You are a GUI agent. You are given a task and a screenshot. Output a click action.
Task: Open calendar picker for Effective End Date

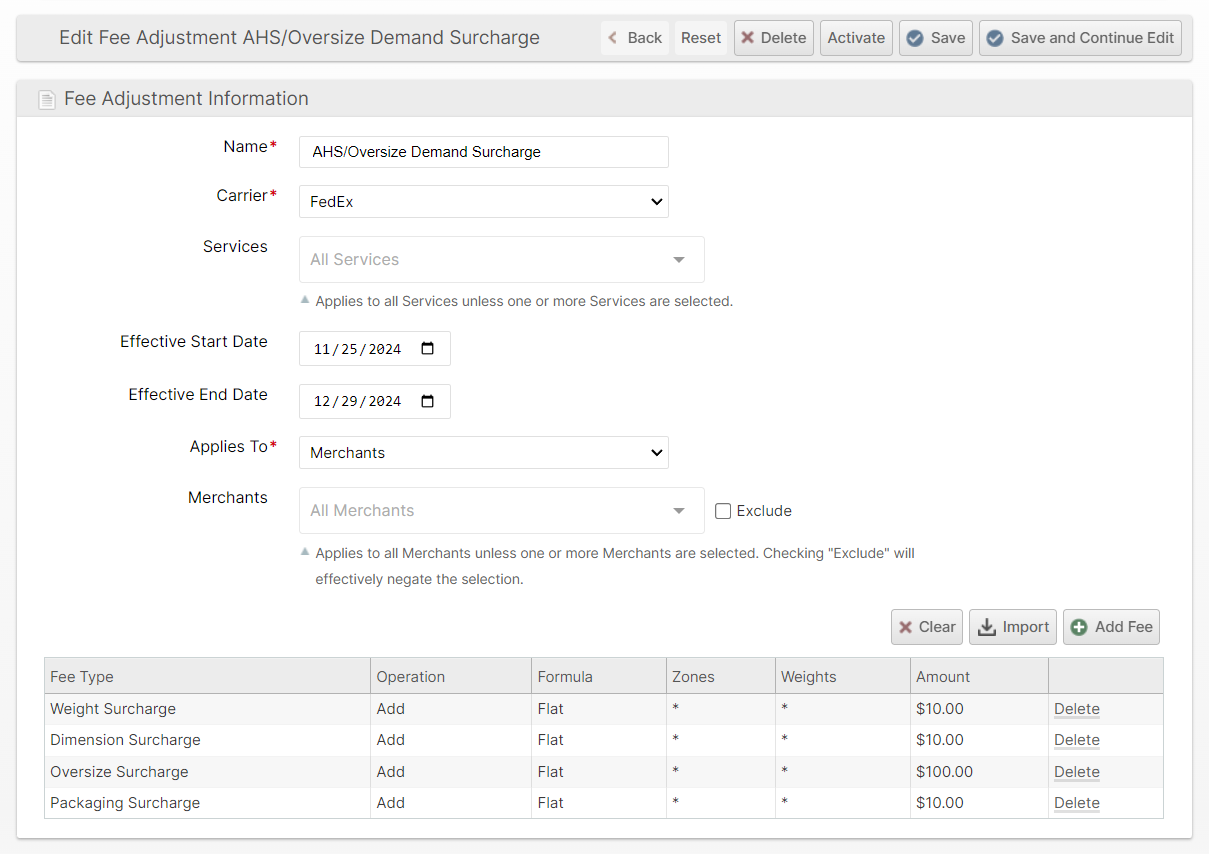pos(428,401)
